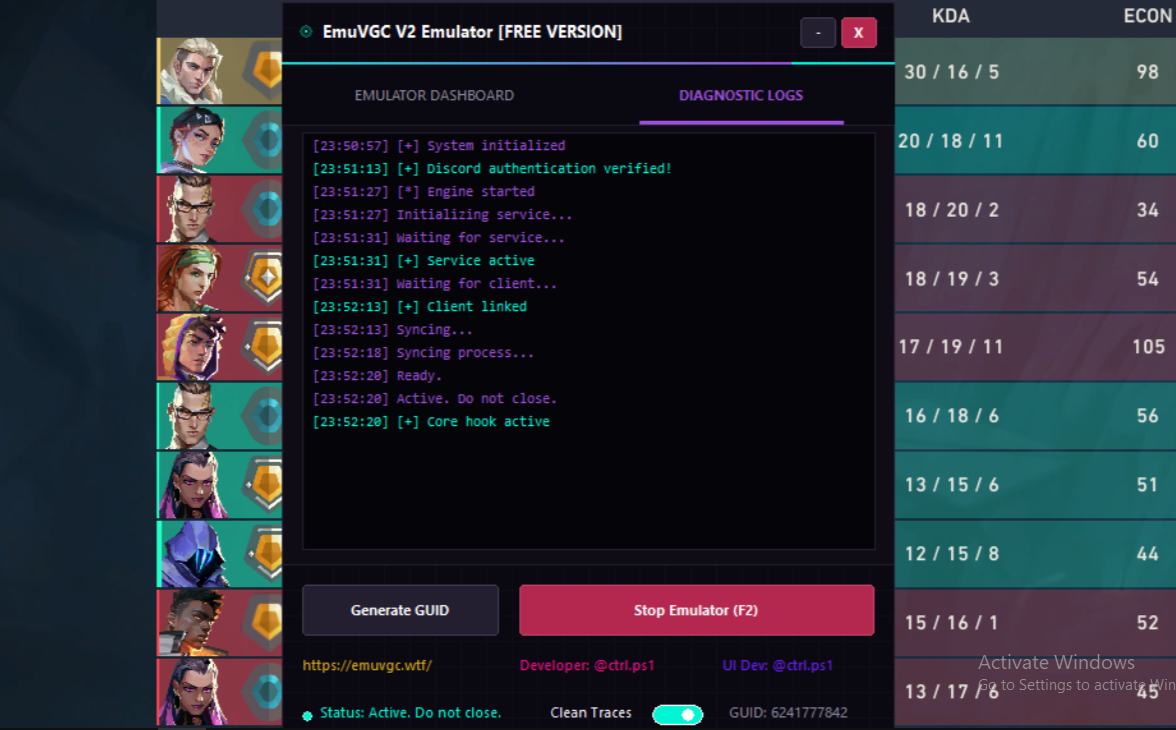Toggle the Clean Traces switch
The width and height of the screenshot is (1176, 730).
(x=677, y=714)
